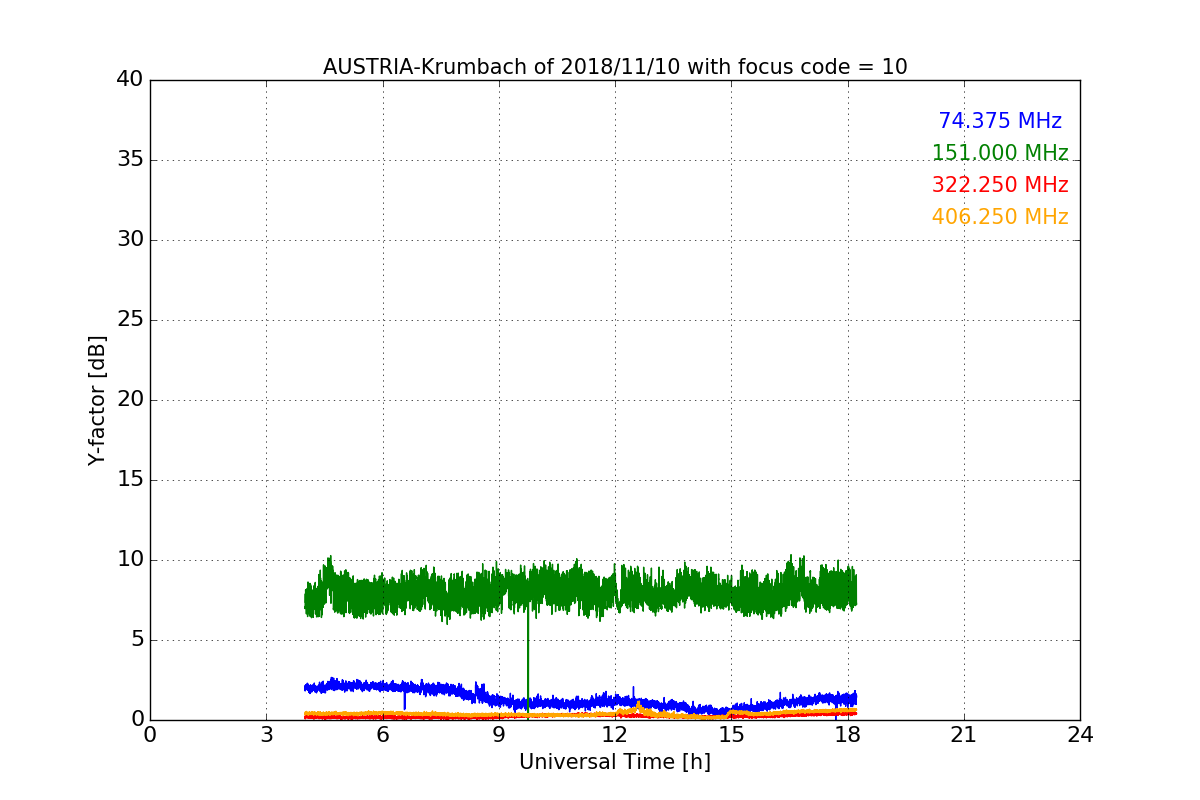Viewport: 1200px width, 800px height.
Task: Click the green 151 MHz noisy data trace
Action: coord(580,590)
